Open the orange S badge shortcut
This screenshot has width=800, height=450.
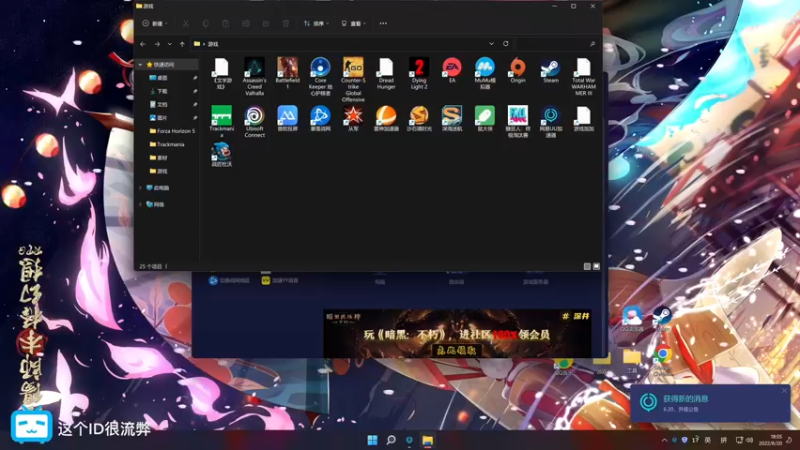pos(419,118)
